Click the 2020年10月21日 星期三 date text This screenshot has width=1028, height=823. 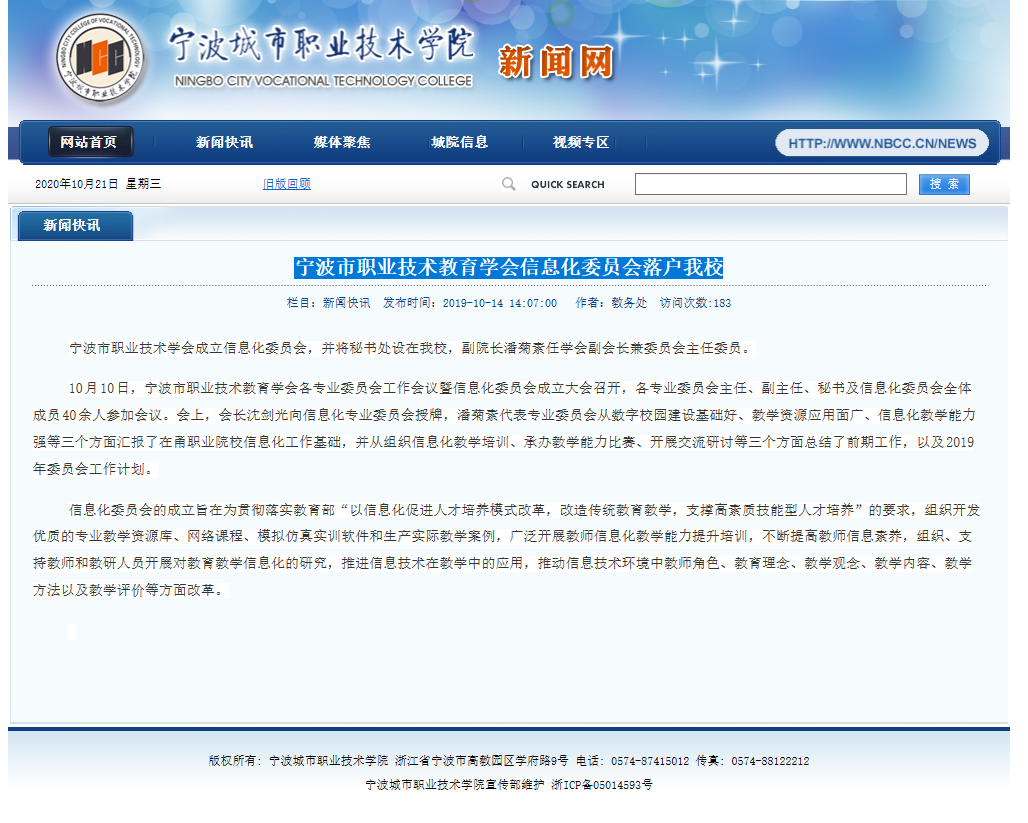tap(98, 184)
